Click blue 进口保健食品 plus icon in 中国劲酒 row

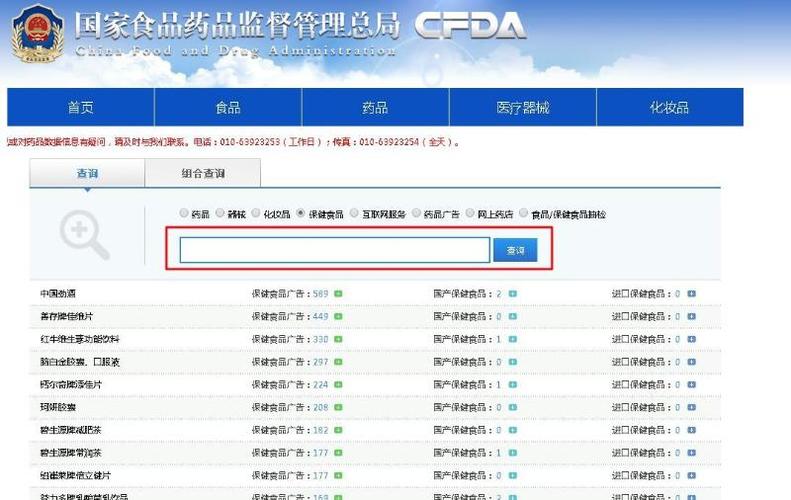[692, 294]
